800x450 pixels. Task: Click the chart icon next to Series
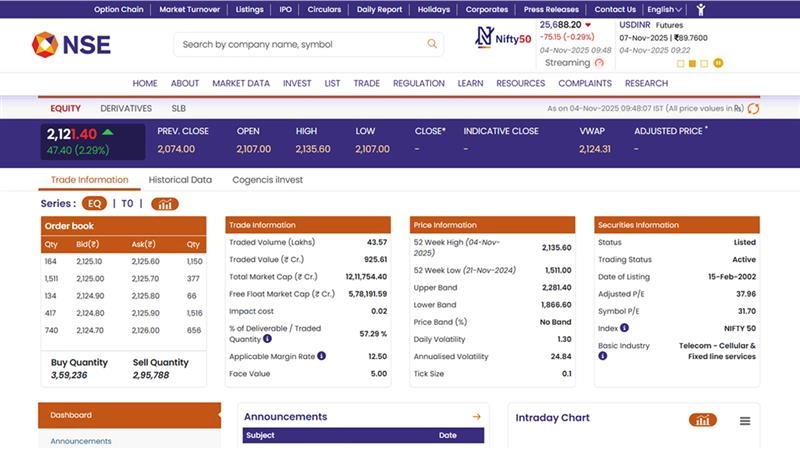(165, 204)
